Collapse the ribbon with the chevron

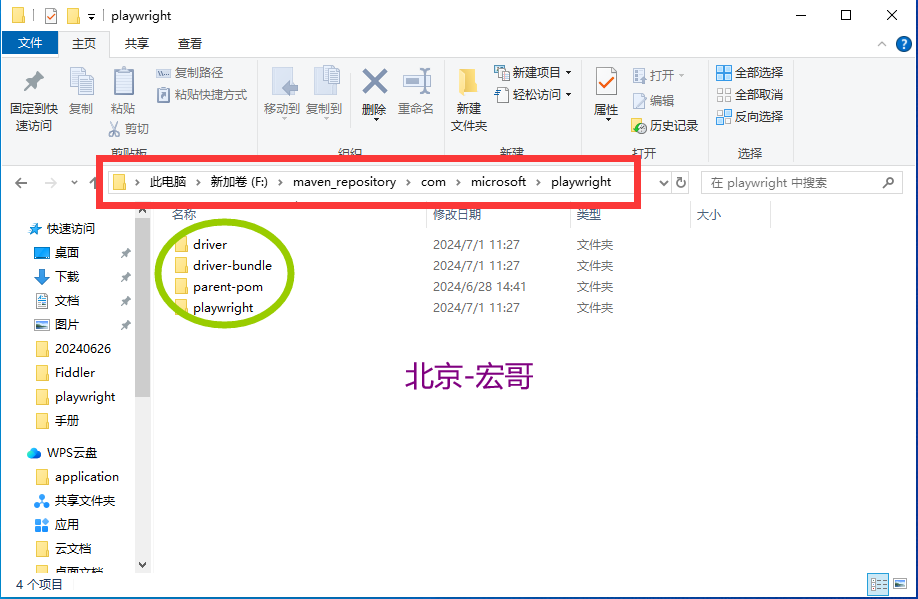point(882,44)
